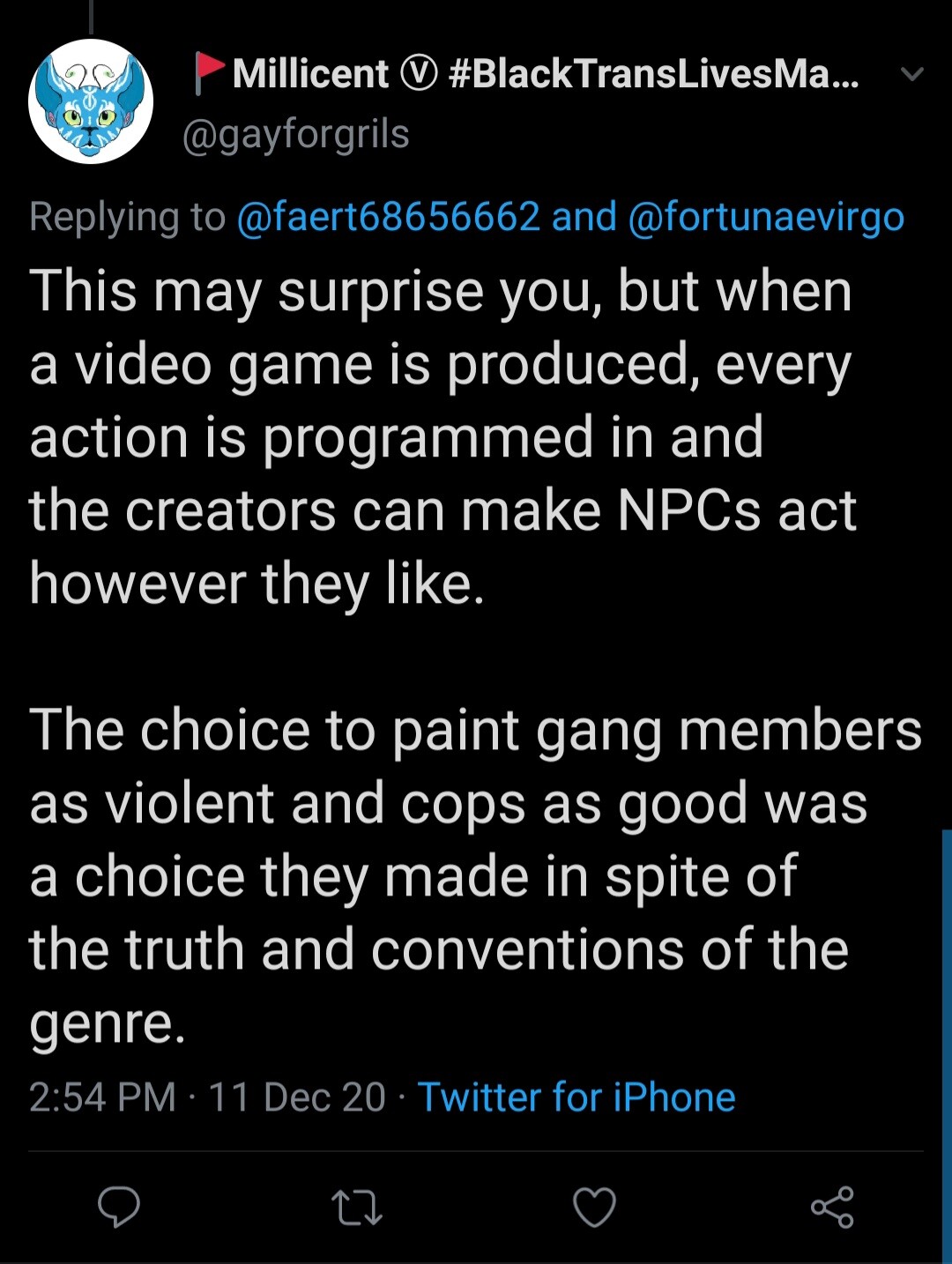Viewport: 952px width, 1264px height.
Task: Open the @fortunaevirgo mentioned profile
Action: click(766, 217)
